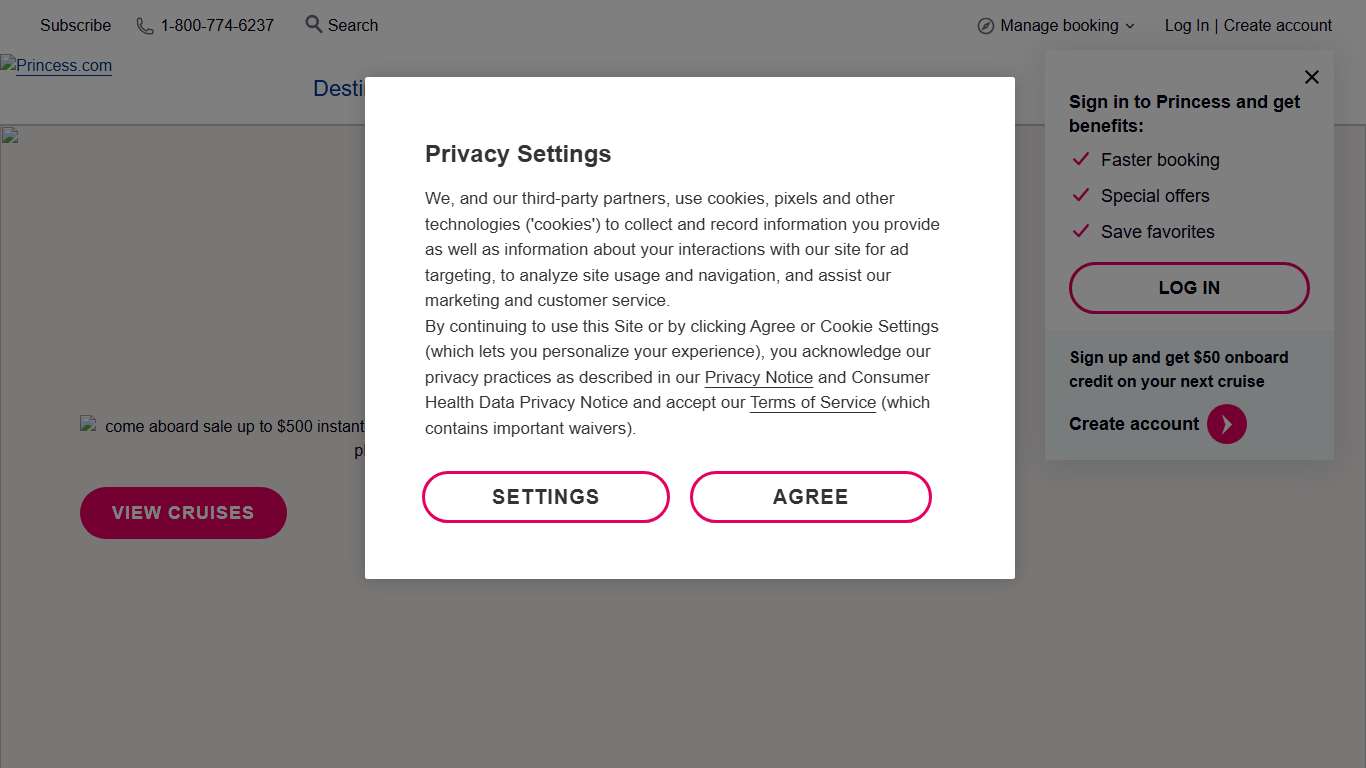This screenshot has height=768, width=1366.
Task: Click Log In in the header
Action: (1186, 26)
